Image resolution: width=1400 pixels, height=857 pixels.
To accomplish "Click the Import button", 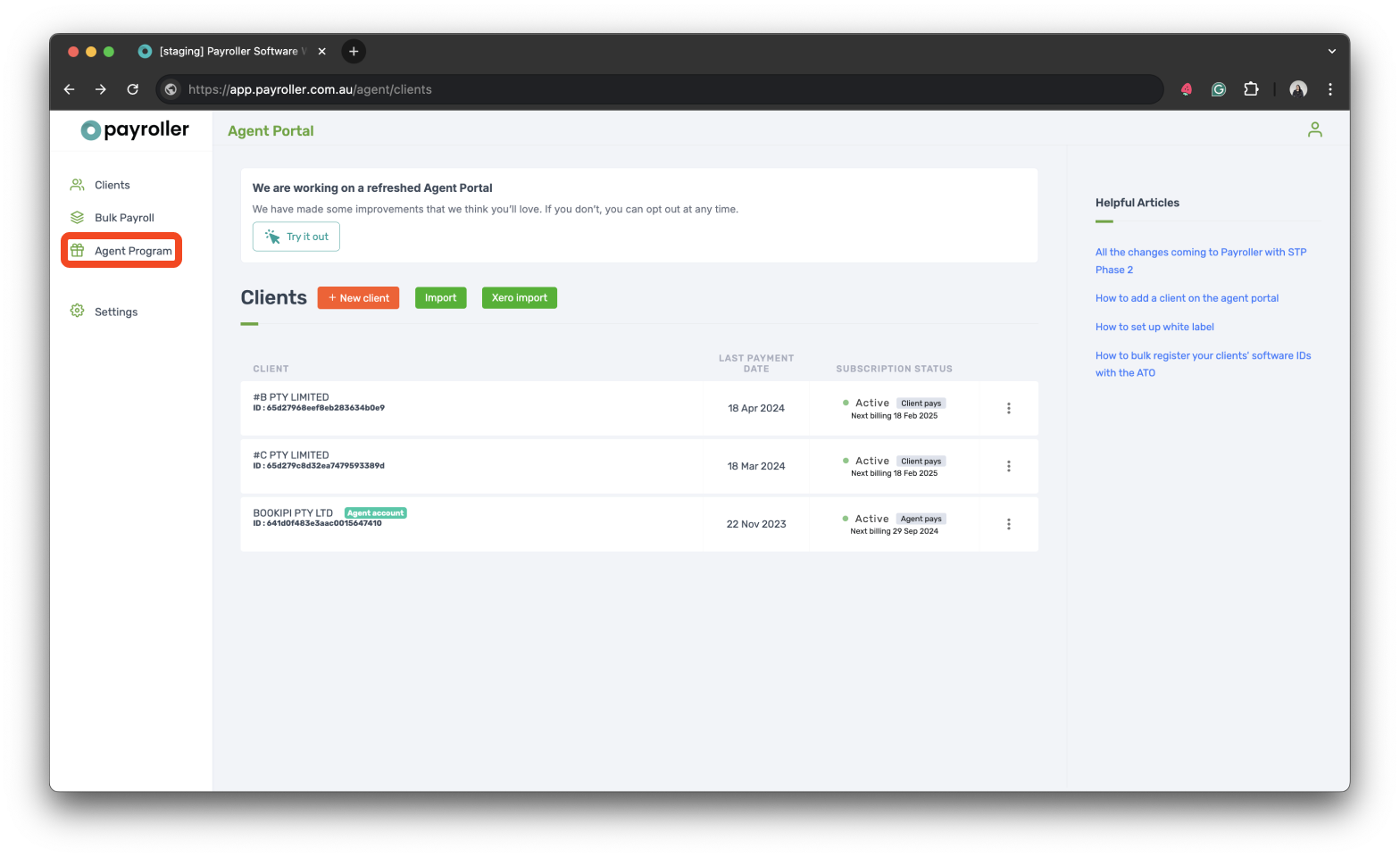I will tap(441, 298).
